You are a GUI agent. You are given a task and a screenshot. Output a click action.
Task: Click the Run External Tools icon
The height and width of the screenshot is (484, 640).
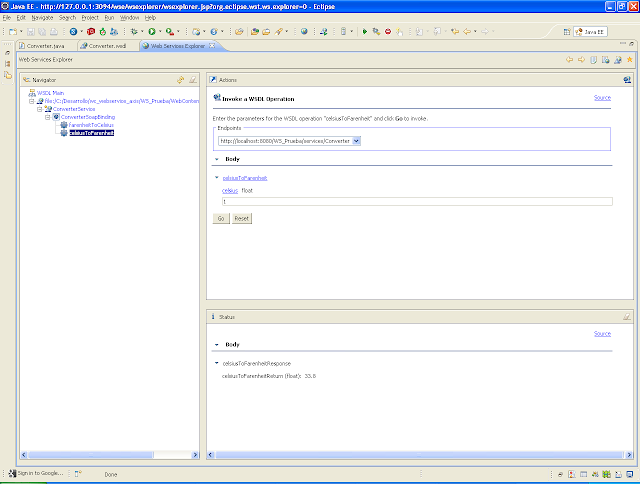[170, 31]
